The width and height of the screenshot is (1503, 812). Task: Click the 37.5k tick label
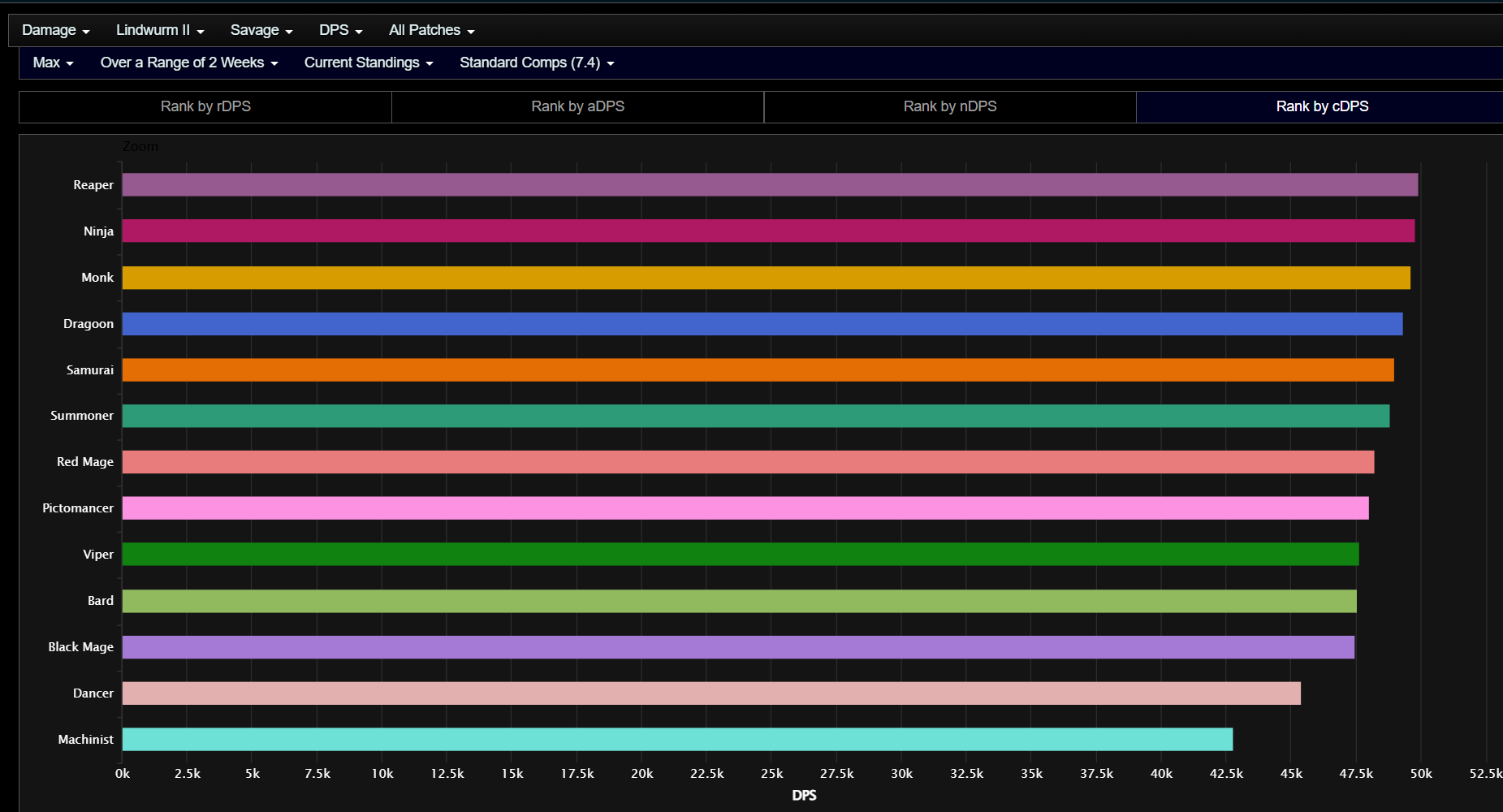pos(1096,774)
